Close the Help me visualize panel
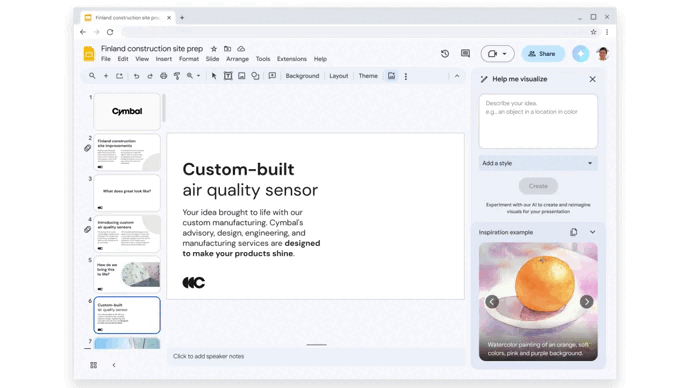The width and height of the screenshot is (690, 388). click(x=592, y=79)
